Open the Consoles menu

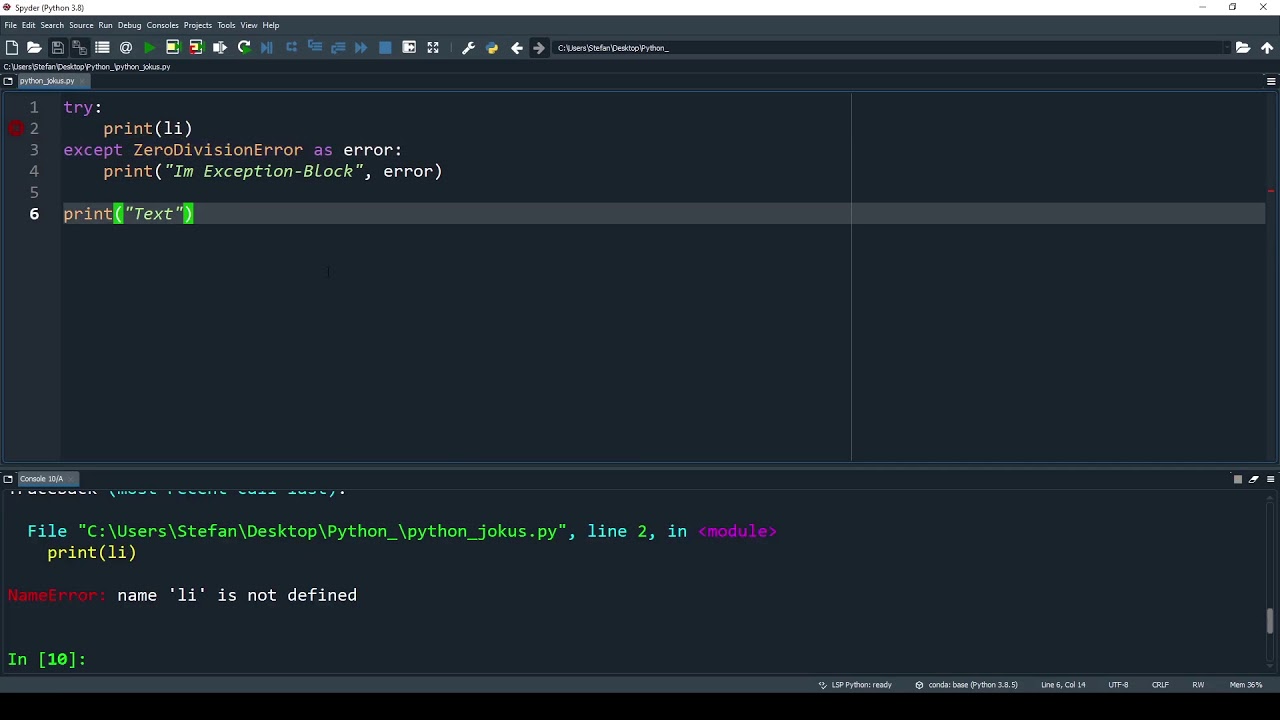162,25
